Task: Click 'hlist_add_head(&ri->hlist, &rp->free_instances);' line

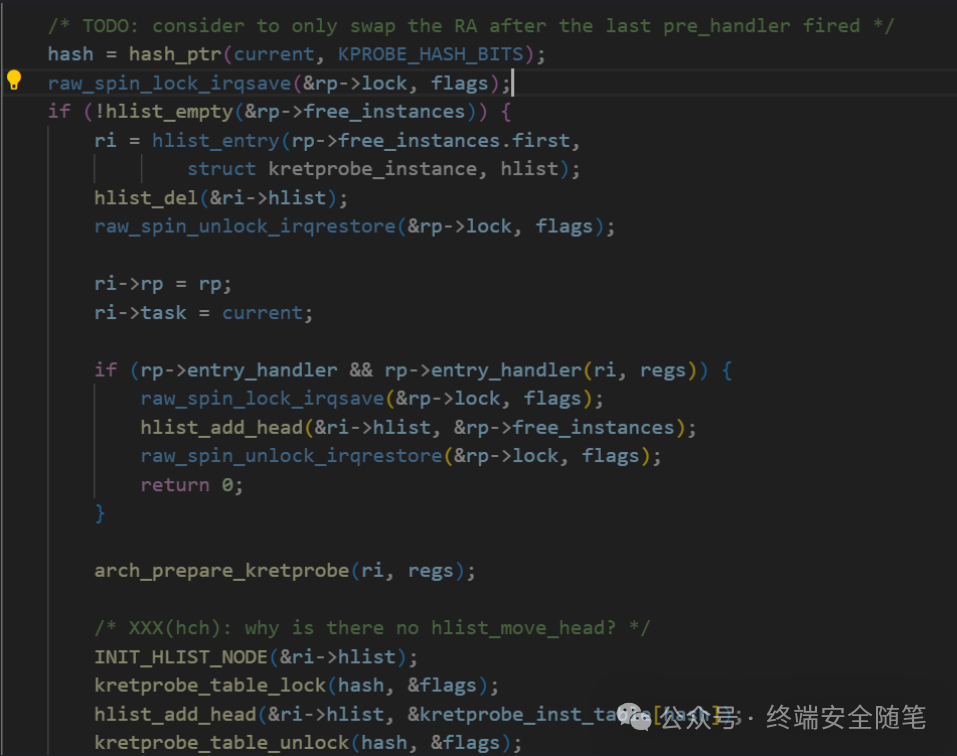Action: pos(418,427)
